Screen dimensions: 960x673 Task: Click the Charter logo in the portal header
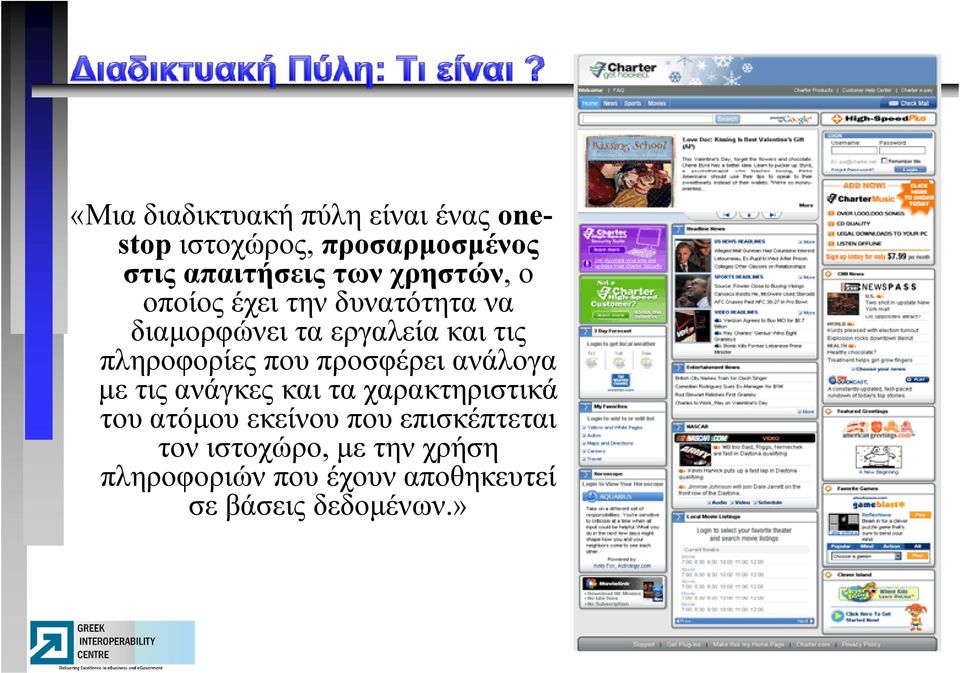(622, 70)
